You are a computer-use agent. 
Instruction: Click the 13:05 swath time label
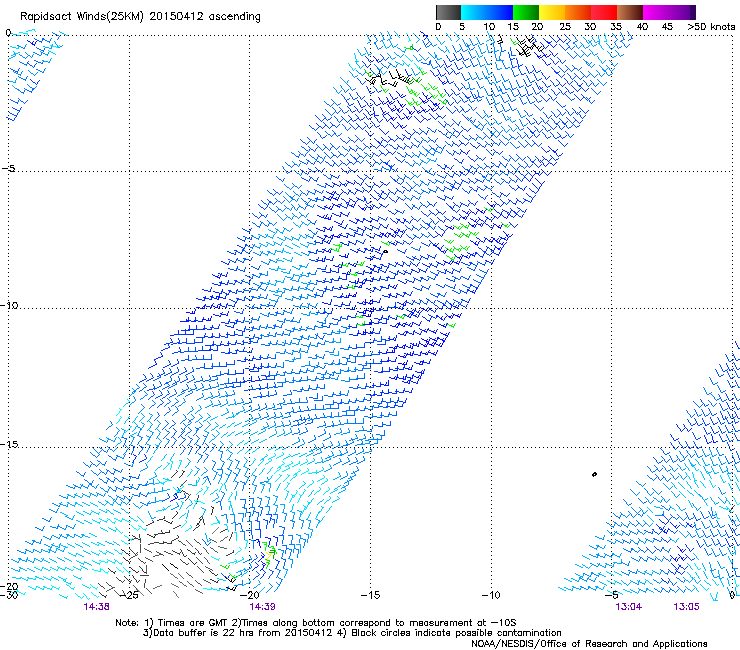pyautogui.click(x=686, y=607)
